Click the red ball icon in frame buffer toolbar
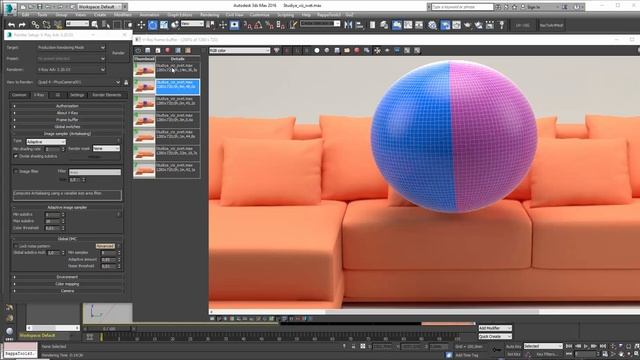 point(357,50)
